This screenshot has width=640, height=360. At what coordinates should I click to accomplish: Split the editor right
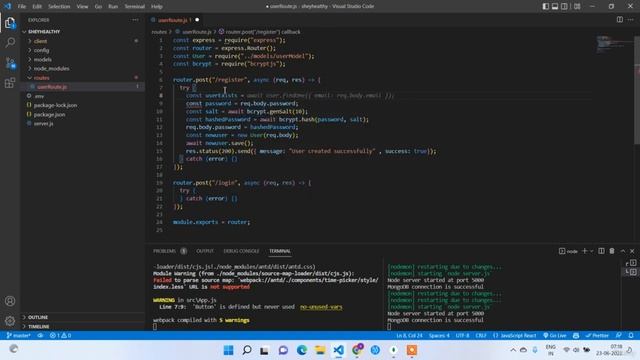pyautogui.click(x=620, y=20)
